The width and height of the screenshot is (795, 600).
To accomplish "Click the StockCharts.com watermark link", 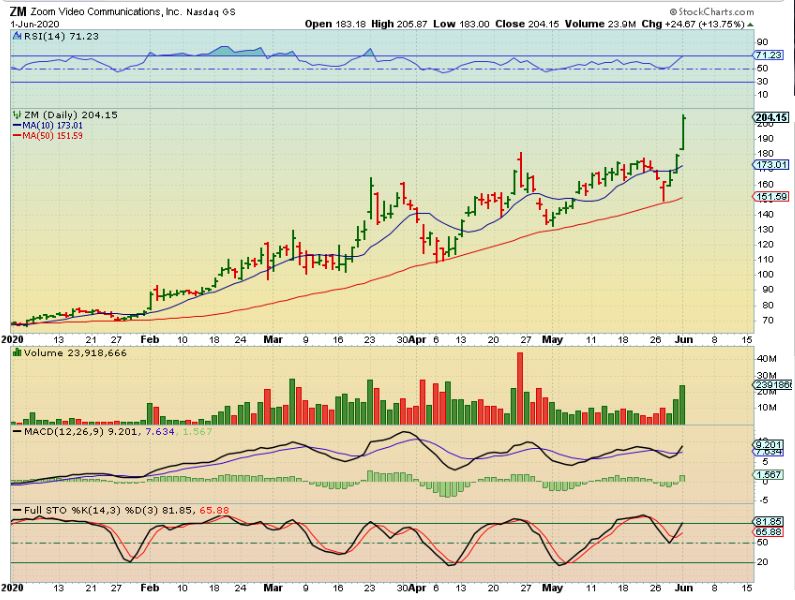I will point(711,11).
